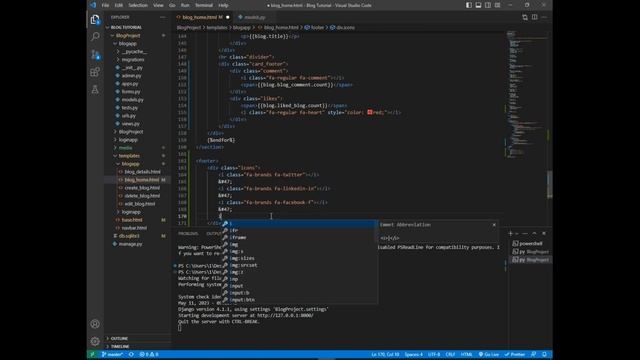
Task: Toggle primary side bar layout icon
Action: click(469, 5)
